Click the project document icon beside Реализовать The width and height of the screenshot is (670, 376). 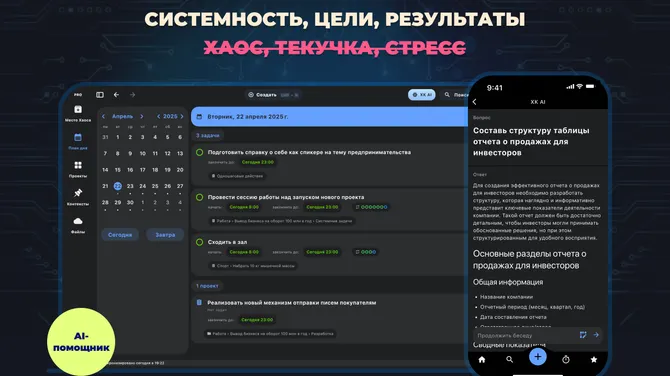coord(199,303)
